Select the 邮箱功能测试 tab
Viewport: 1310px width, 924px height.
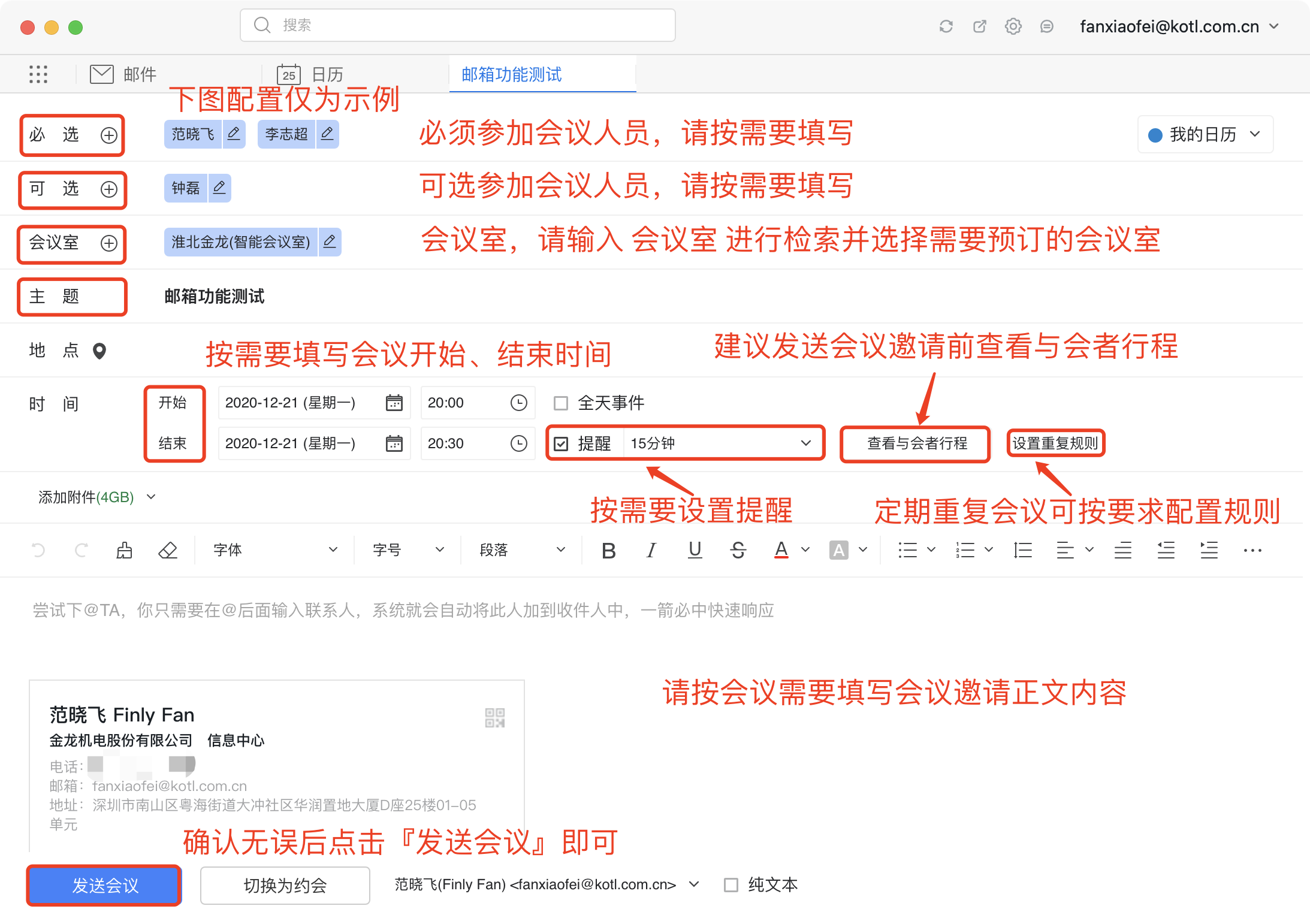(x=542, y=74)
